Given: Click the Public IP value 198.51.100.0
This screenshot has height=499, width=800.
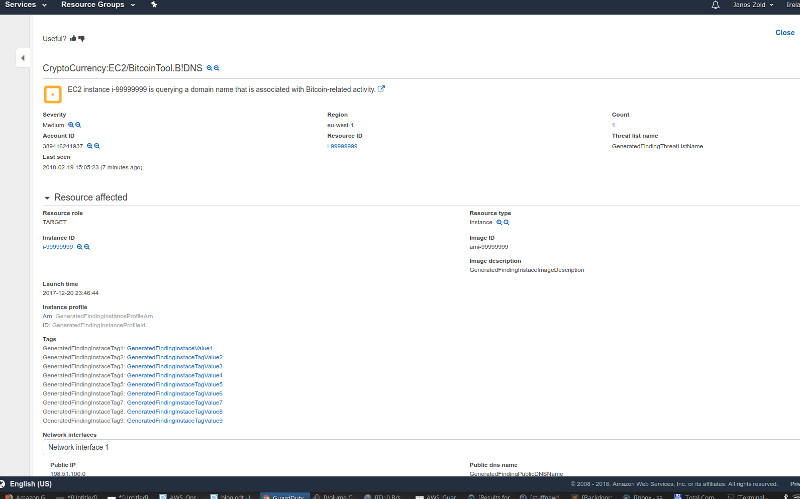Looking at the screenshot, I should (68, 474).
